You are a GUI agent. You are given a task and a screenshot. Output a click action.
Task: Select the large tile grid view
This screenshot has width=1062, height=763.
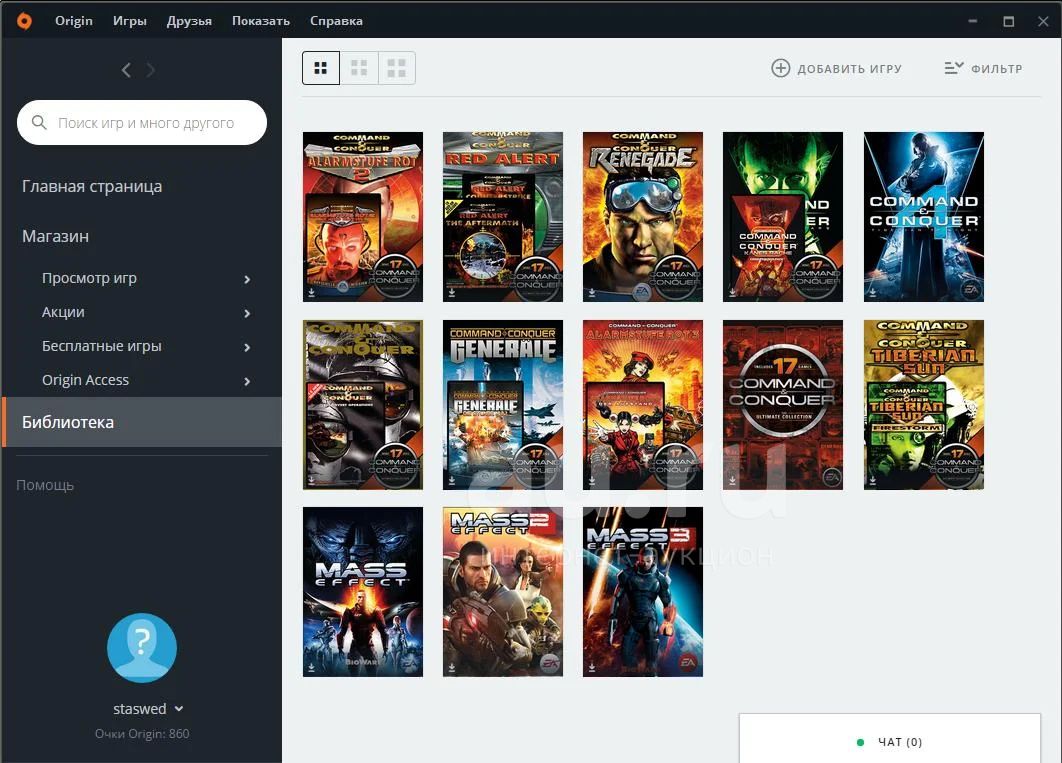[x=396, y=68]
